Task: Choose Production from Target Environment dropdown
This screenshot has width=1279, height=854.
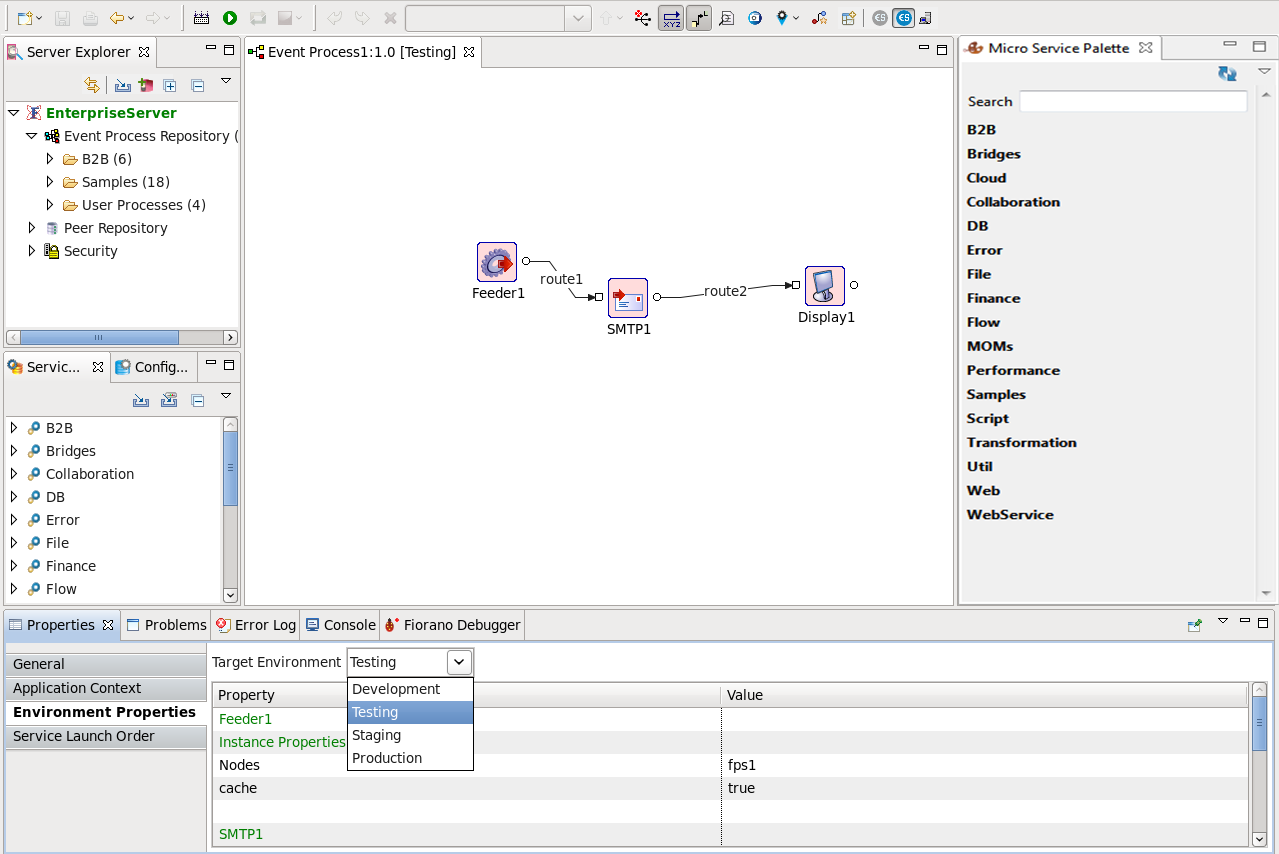Action: (x=387, y=758)
